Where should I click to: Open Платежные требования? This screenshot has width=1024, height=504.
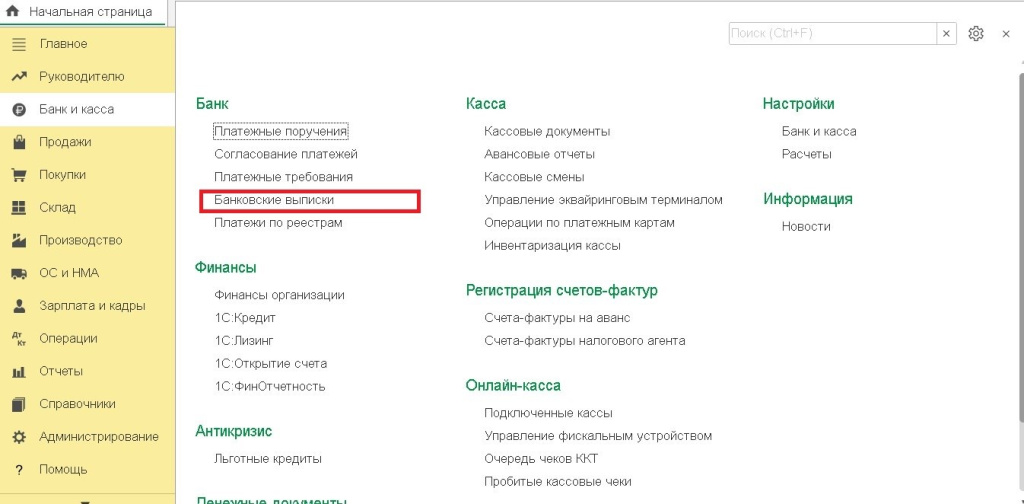click(x=283, y=177)
